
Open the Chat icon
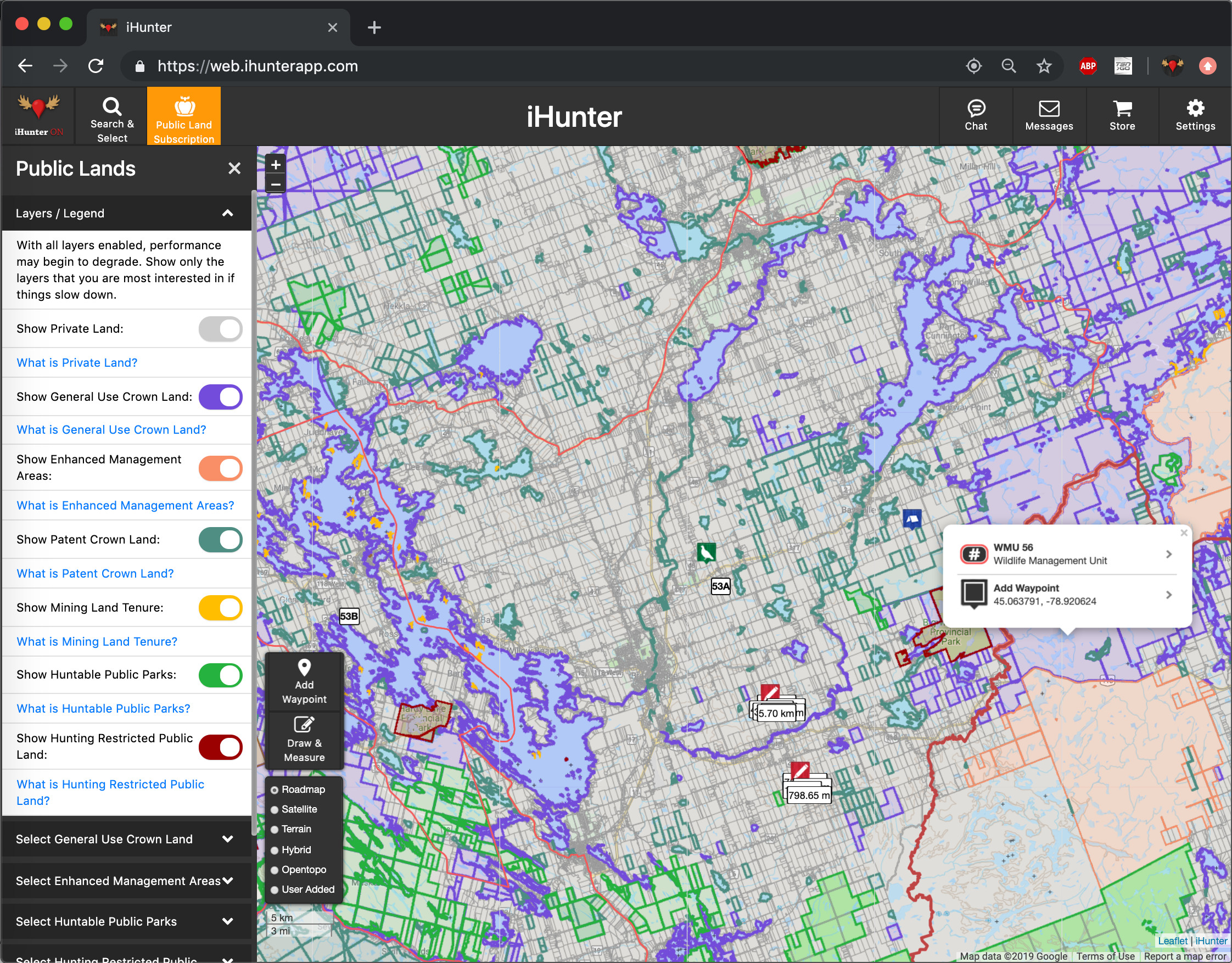pos(976,116)
